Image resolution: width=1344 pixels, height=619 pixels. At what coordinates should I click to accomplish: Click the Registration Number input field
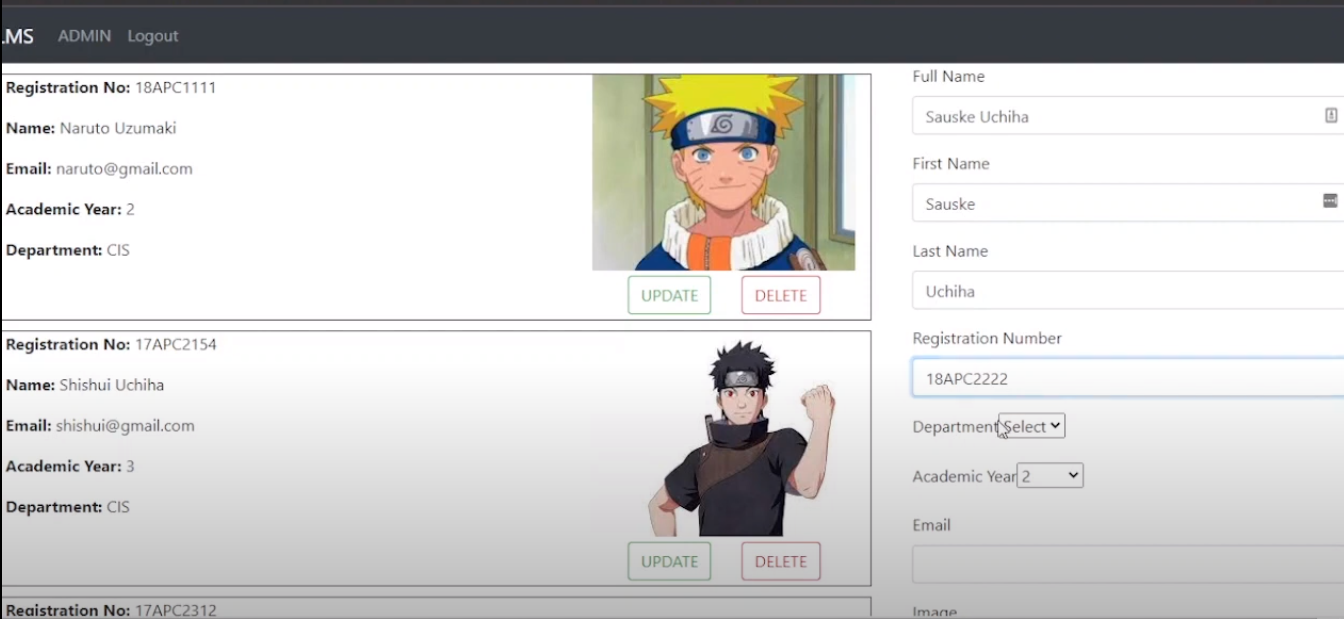coord(1128,378)
